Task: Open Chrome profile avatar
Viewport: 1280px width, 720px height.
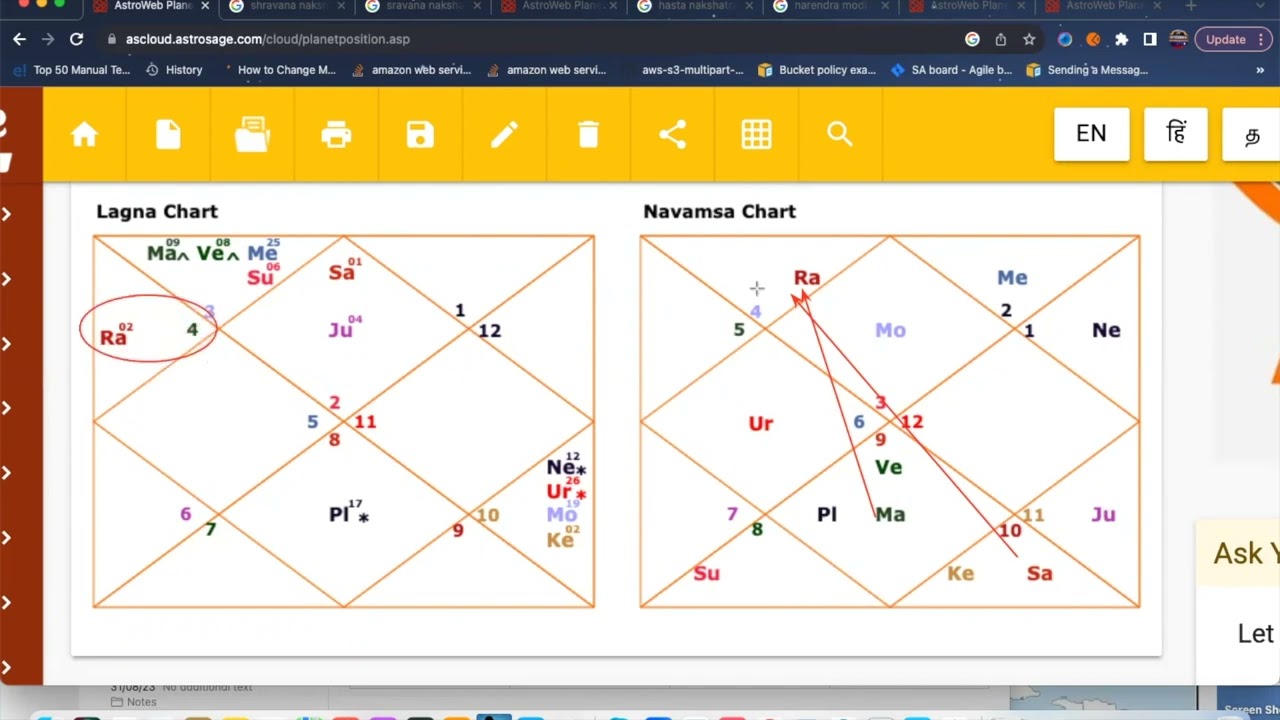Action: coord(1178,39)
